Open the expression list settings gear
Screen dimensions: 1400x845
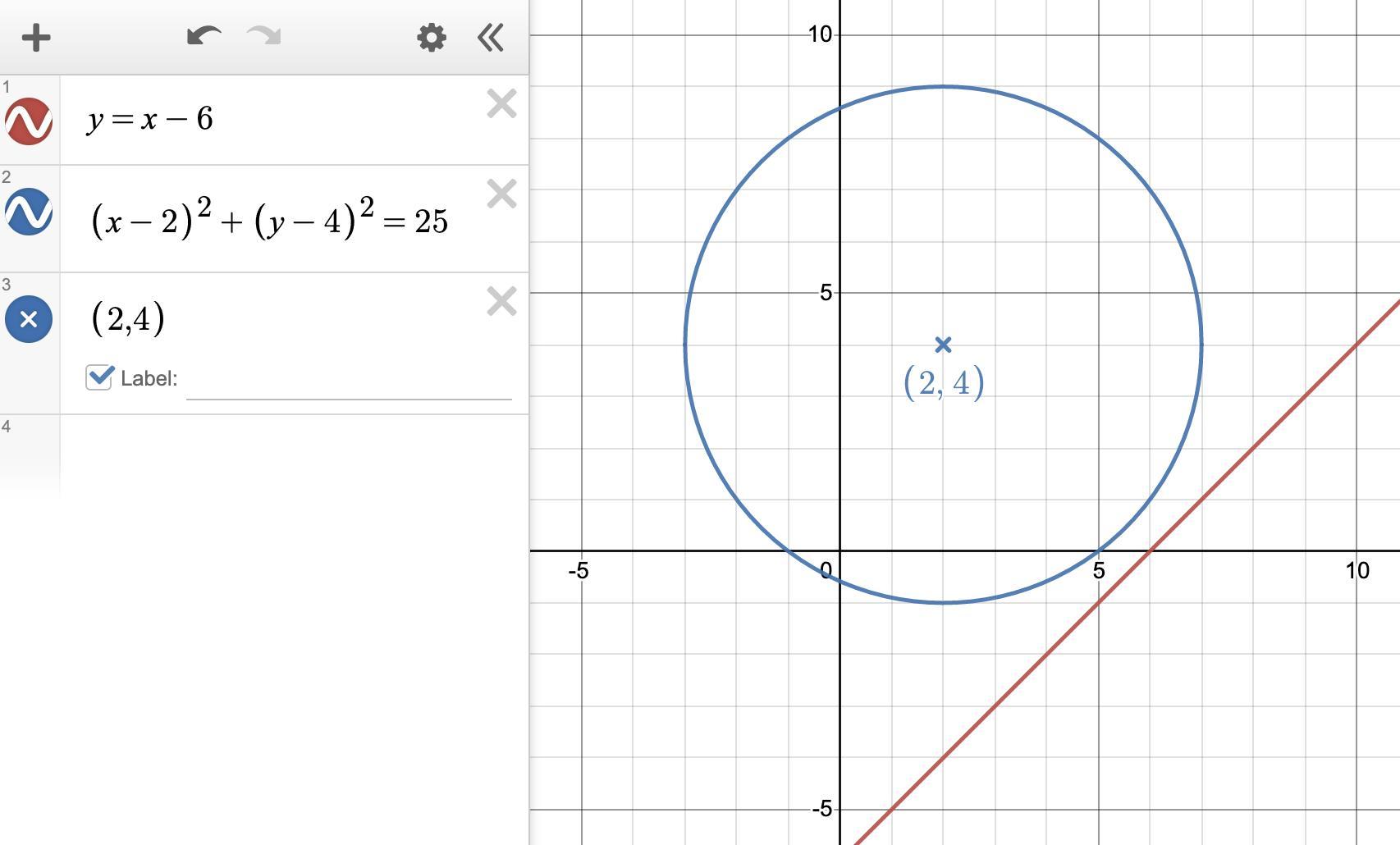[x=432, y=37]
